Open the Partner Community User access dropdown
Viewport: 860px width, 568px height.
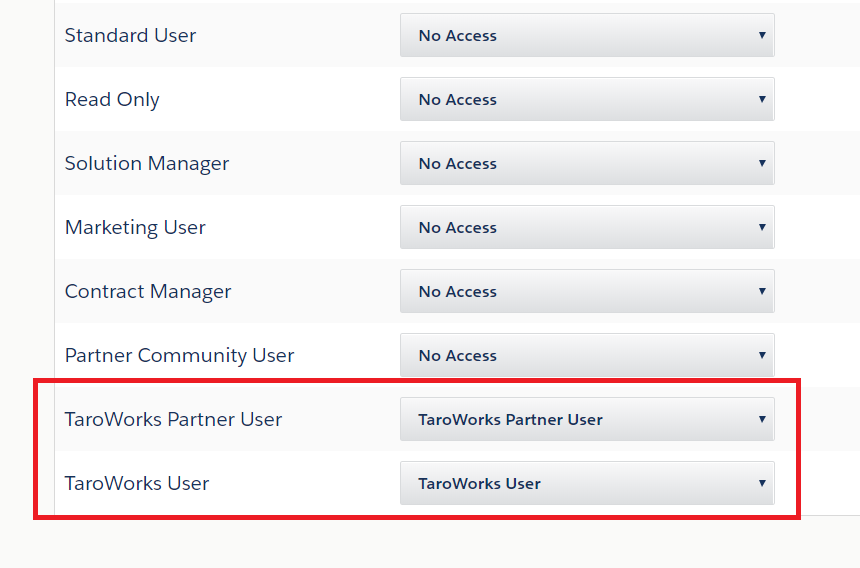[x=586, y=355]
